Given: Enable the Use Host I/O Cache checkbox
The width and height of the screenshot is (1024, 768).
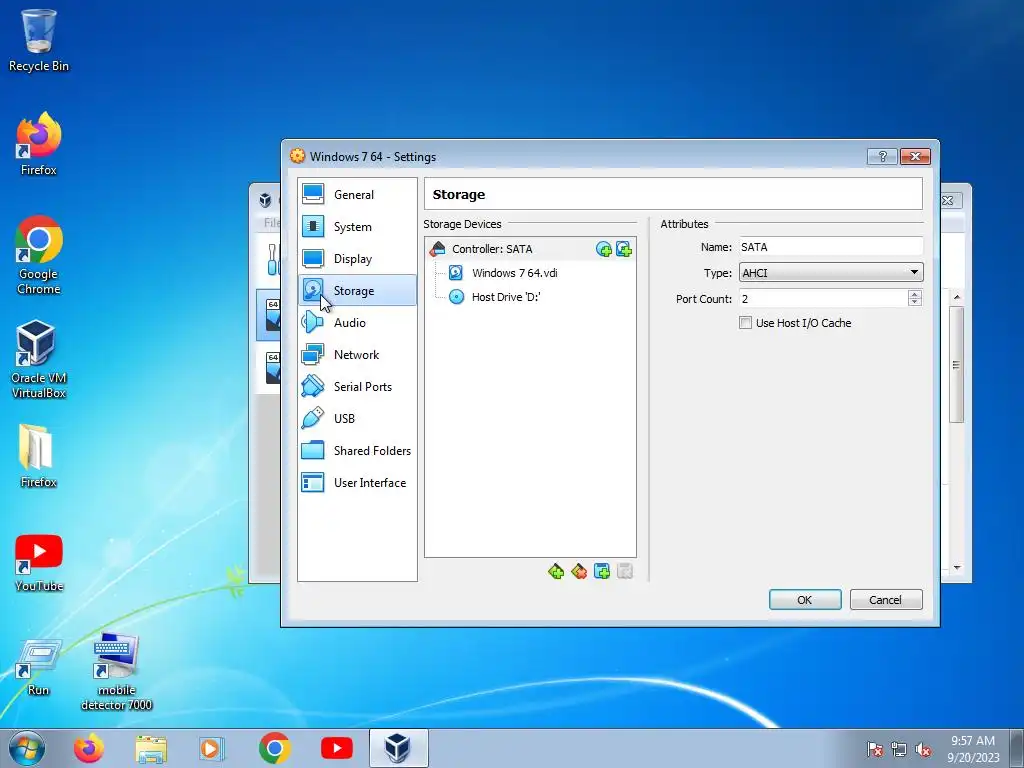Looking at the screenshot, I should pos(745,323).
